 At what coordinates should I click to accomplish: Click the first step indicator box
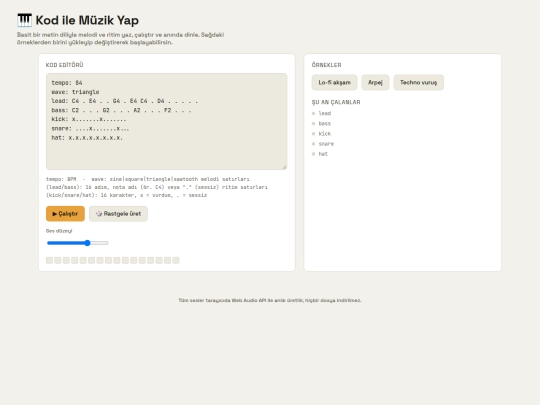point(49,260)
